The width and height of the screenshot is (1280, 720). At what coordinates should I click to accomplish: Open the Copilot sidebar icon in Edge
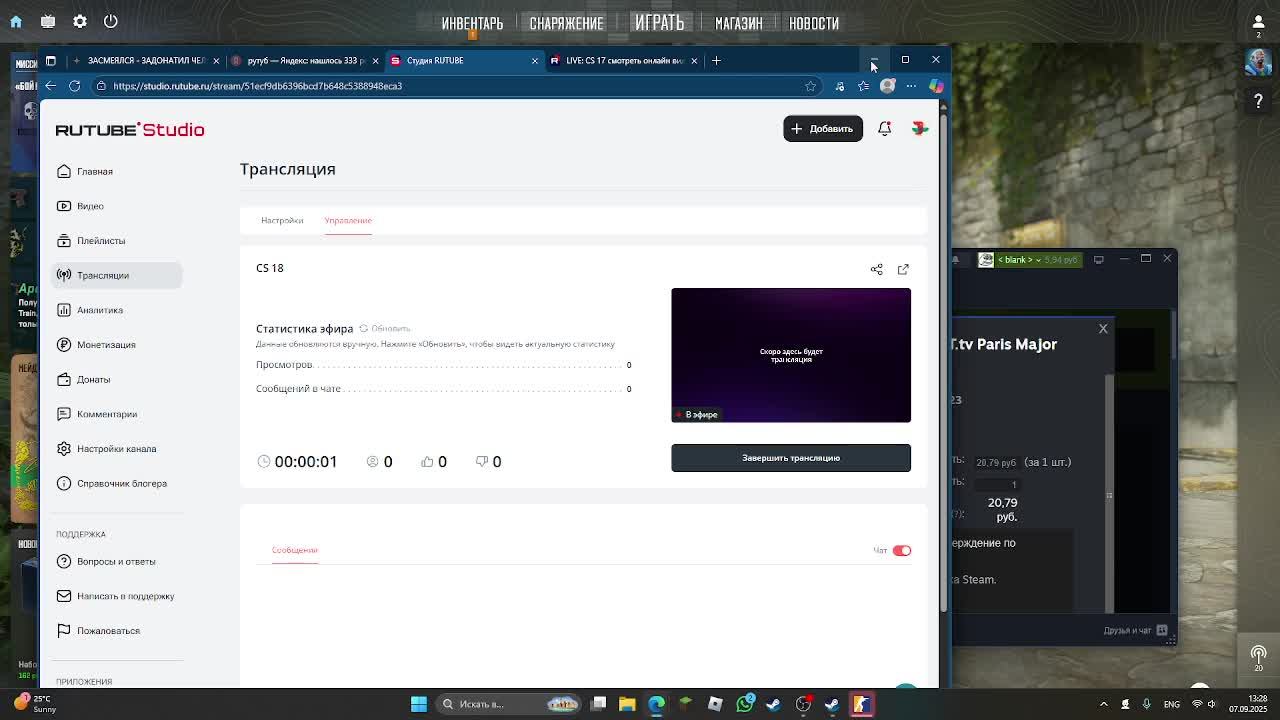tap(936, 86)
